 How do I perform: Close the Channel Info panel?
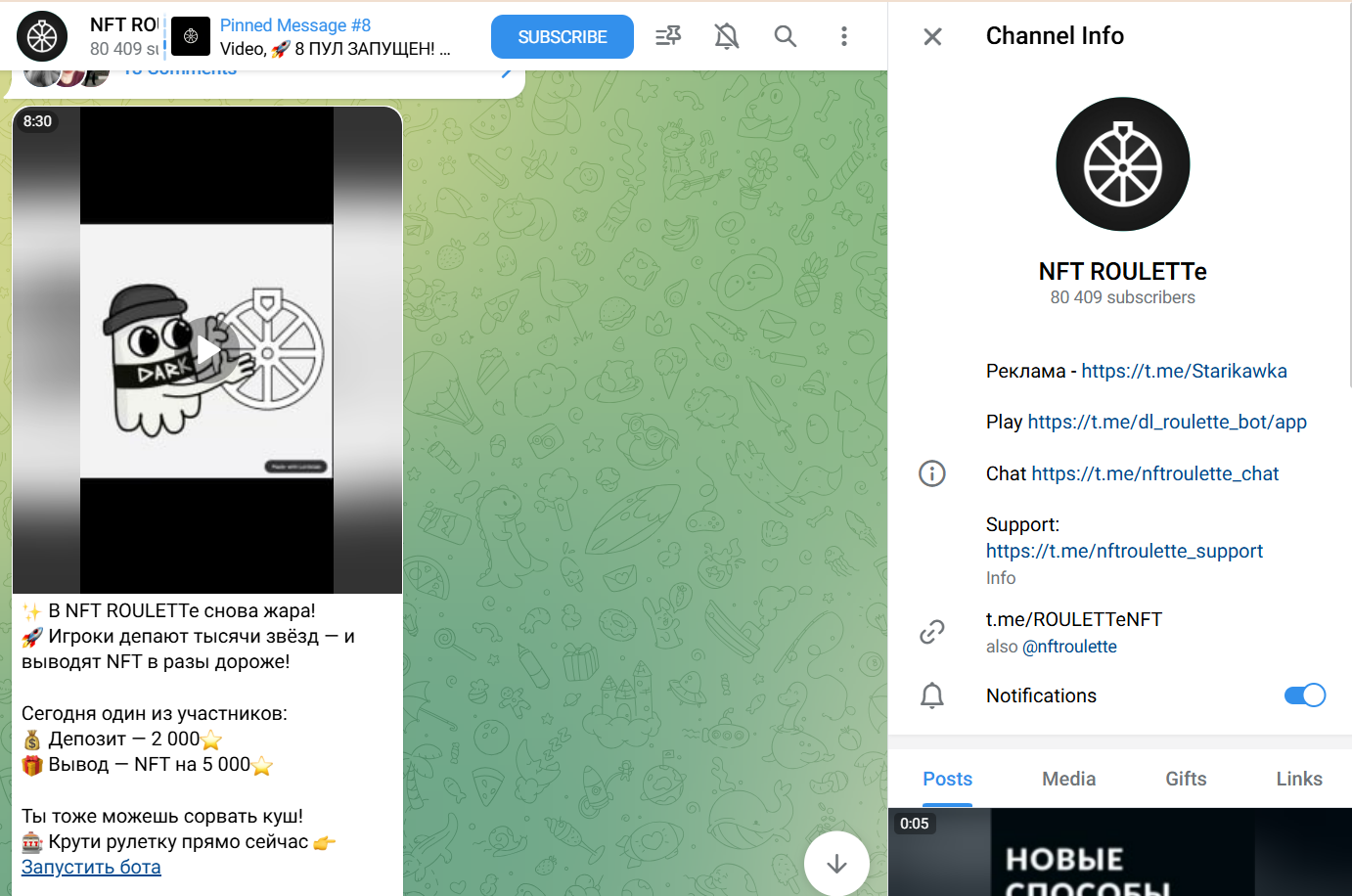coord(932,36)
